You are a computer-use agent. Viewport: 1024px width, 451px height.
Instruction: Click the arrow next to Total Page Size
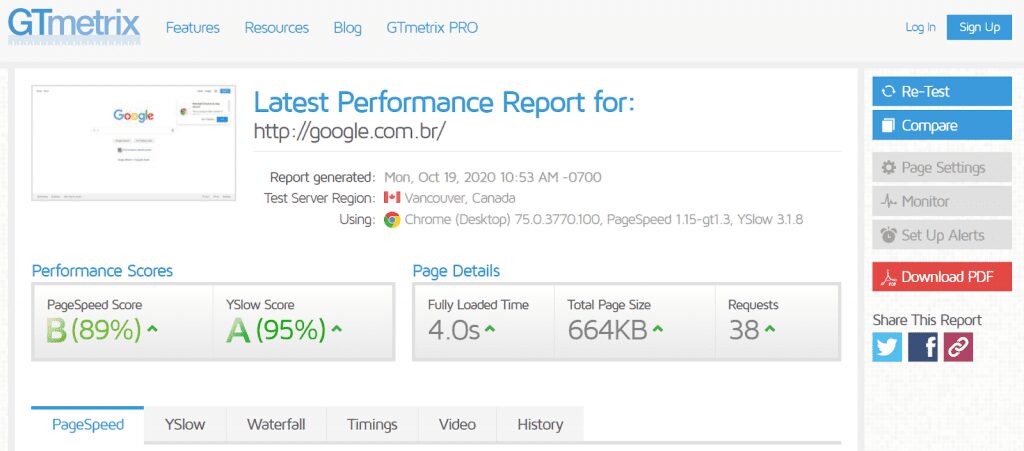click(x=659, y=329)
